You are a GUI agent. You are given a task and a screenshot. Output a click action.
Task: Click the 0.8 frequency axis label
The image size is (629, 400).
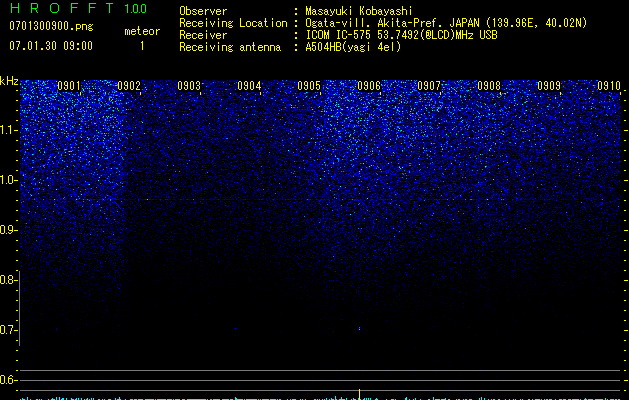point(8,280)
